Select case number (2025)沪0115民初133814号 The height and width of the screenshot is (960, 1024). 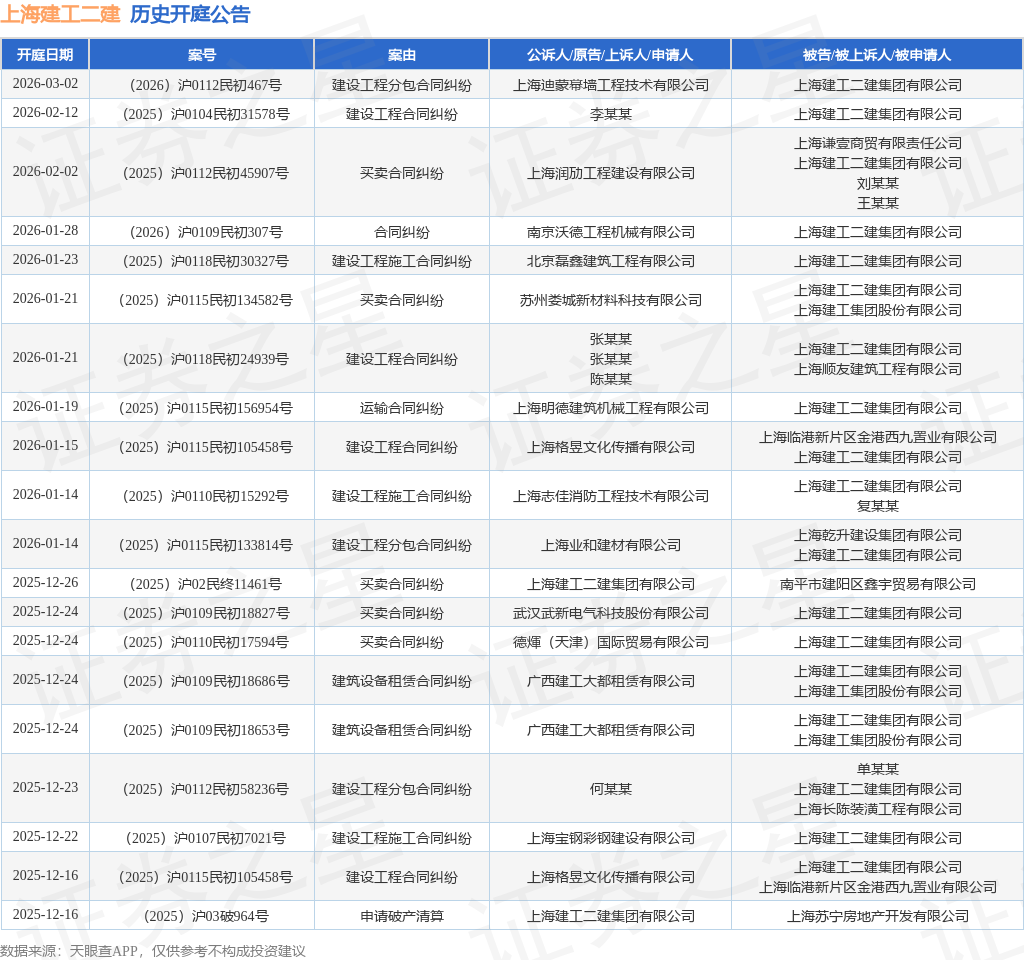pyautogui.click(x=206, y=545)
